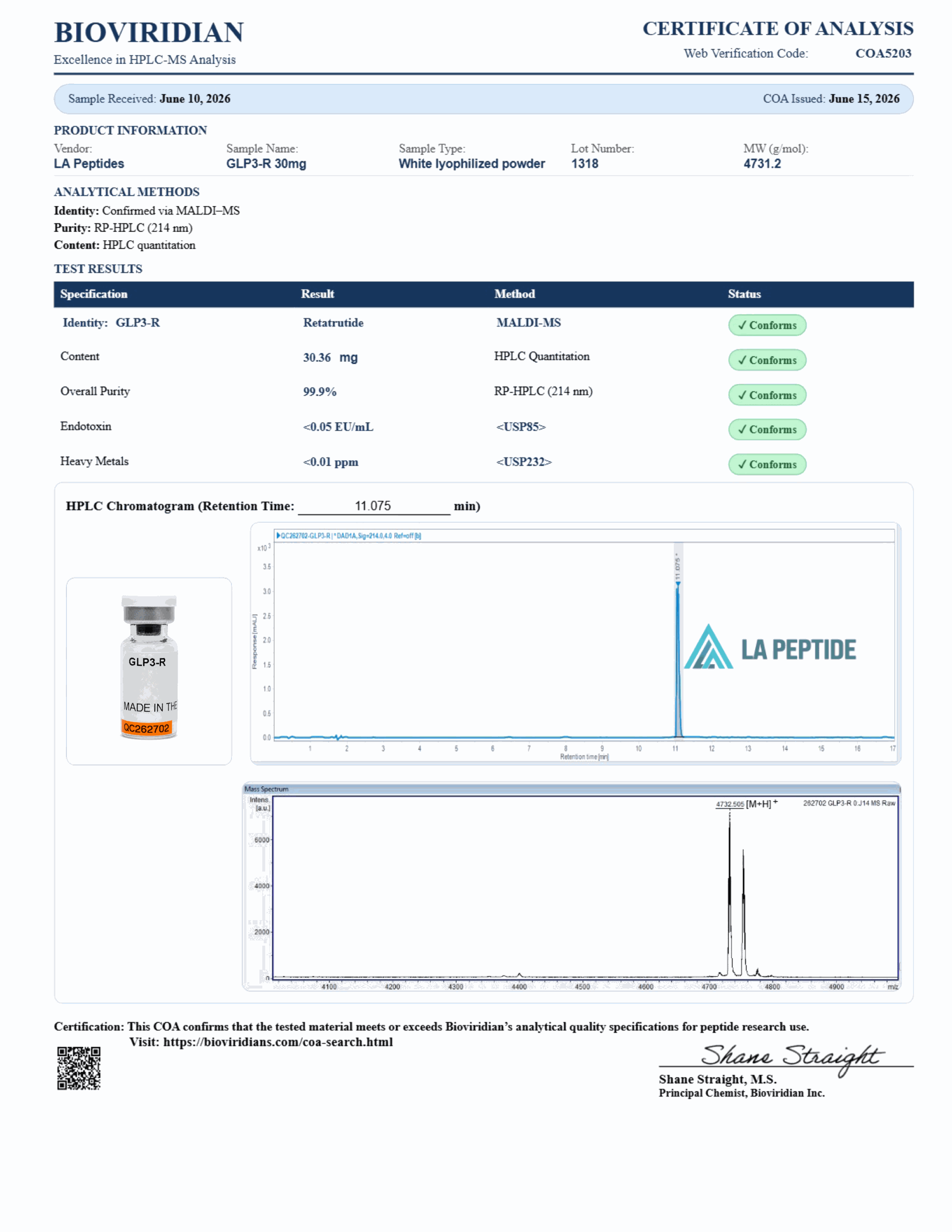Click the sample received date 'June 10, 2026'

click(x=195, y=99)
